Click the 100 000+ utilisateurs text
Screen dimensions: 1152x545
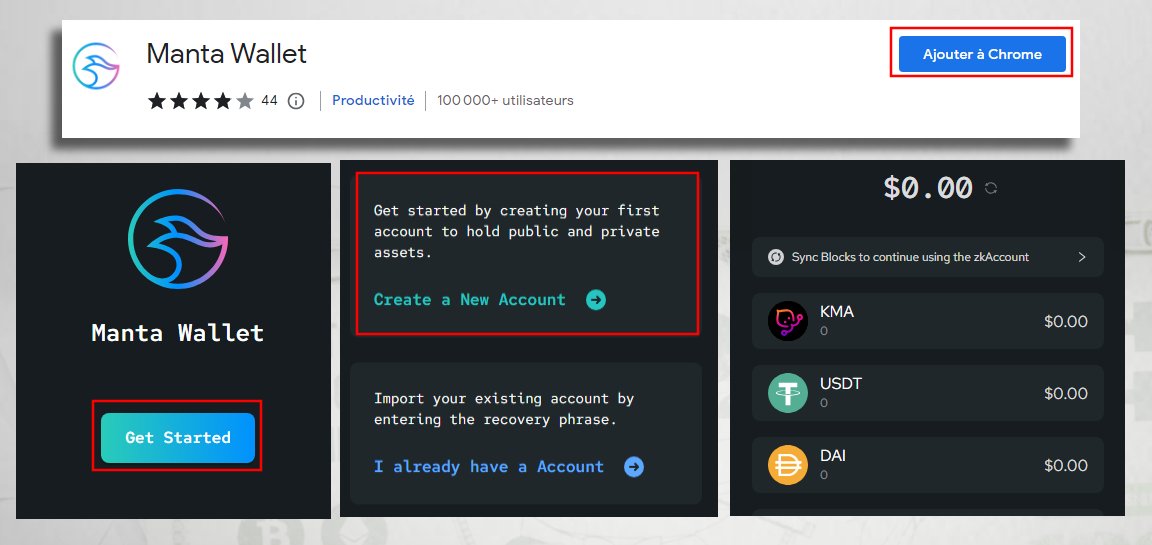click(505, 101)
